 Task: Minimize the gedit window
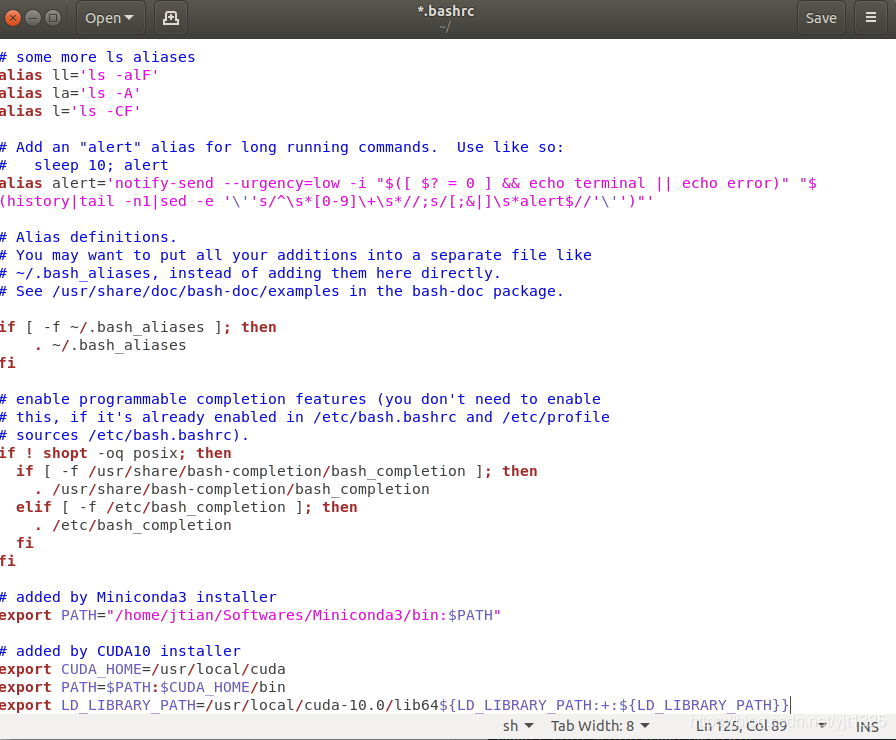pos(33,18)
